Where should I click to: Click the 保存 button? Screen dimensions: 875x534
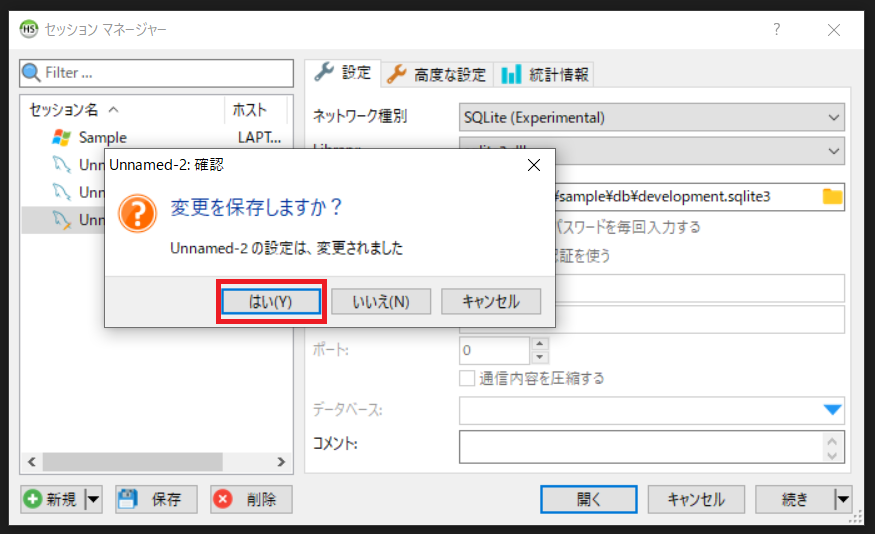156,499
